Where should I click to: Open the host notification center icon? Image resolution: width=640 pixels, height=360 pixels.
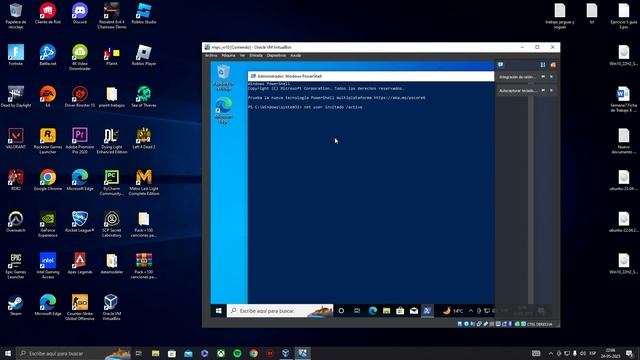[x=629, y=353]
